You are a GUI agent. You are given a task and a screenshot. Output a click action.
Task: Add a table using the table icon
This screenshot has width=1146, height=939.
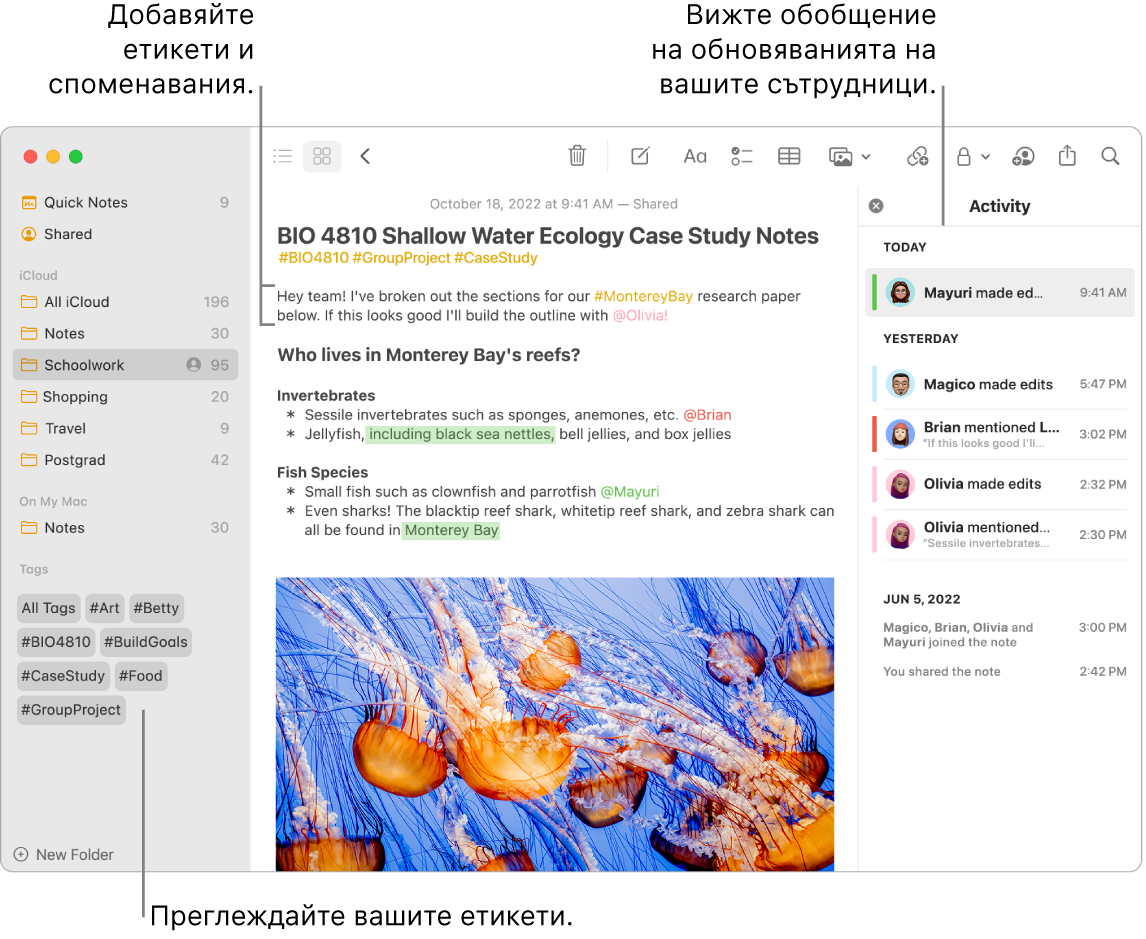[788, 156]
